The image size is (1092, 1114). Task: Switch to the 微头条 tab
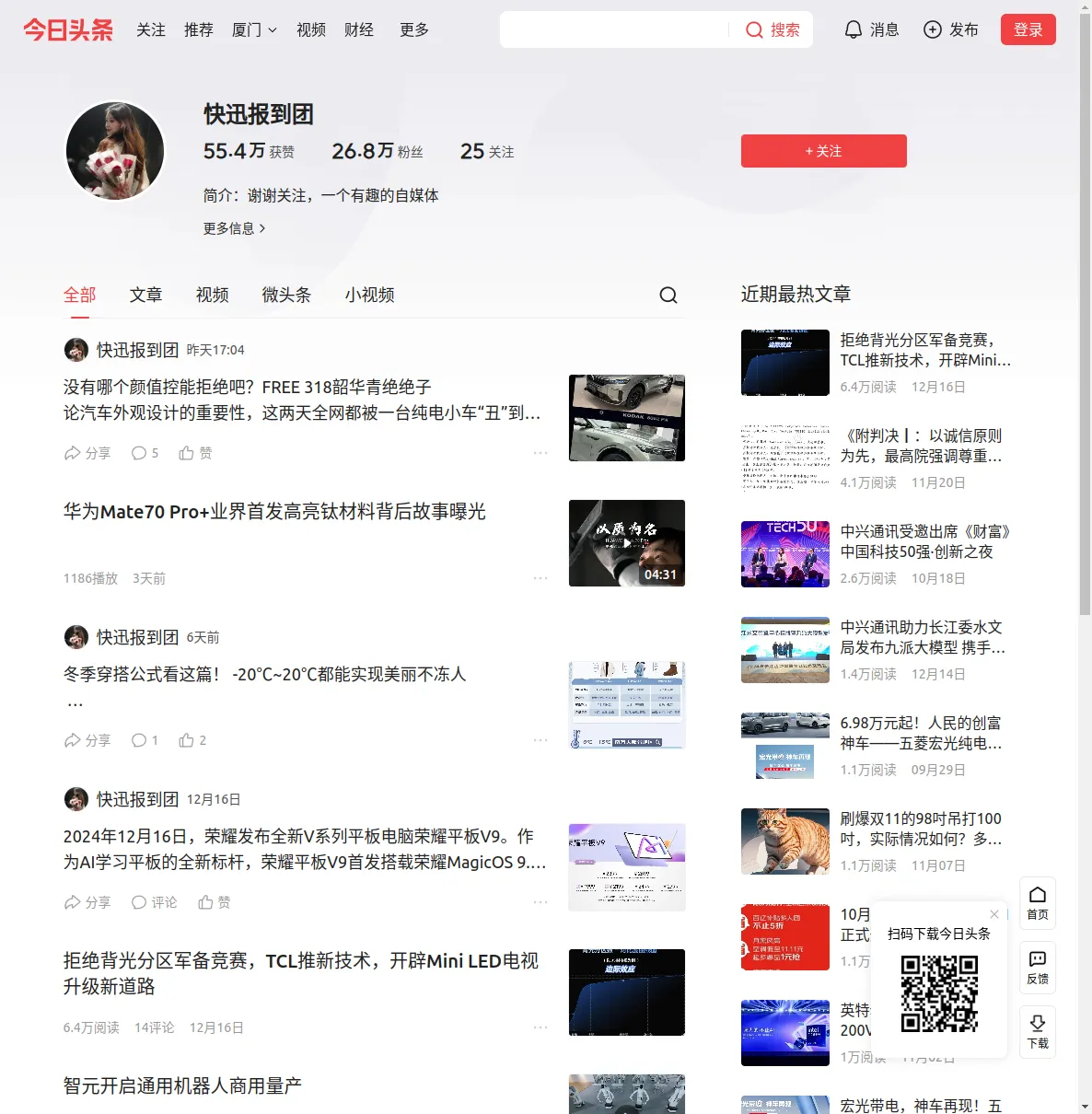[x=287, y=295]
